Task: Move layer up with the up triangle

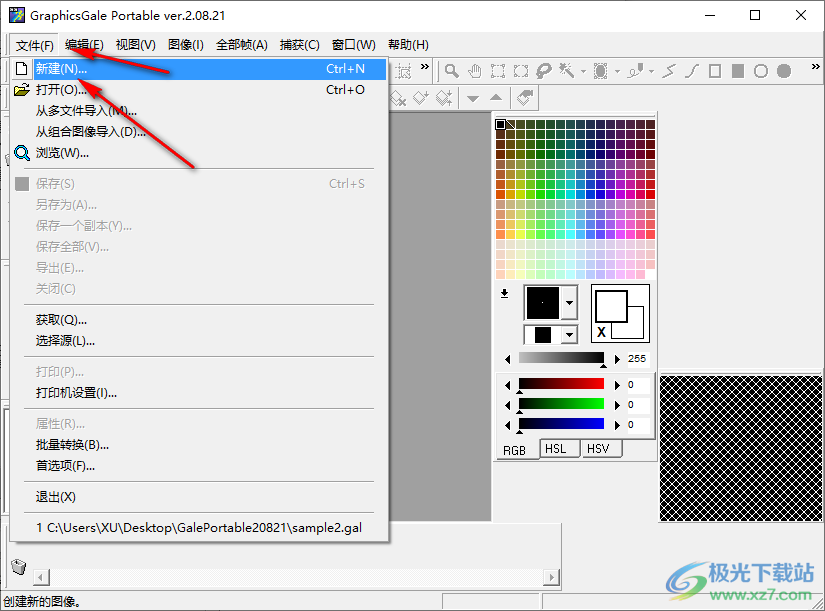Action: point(496,98)
